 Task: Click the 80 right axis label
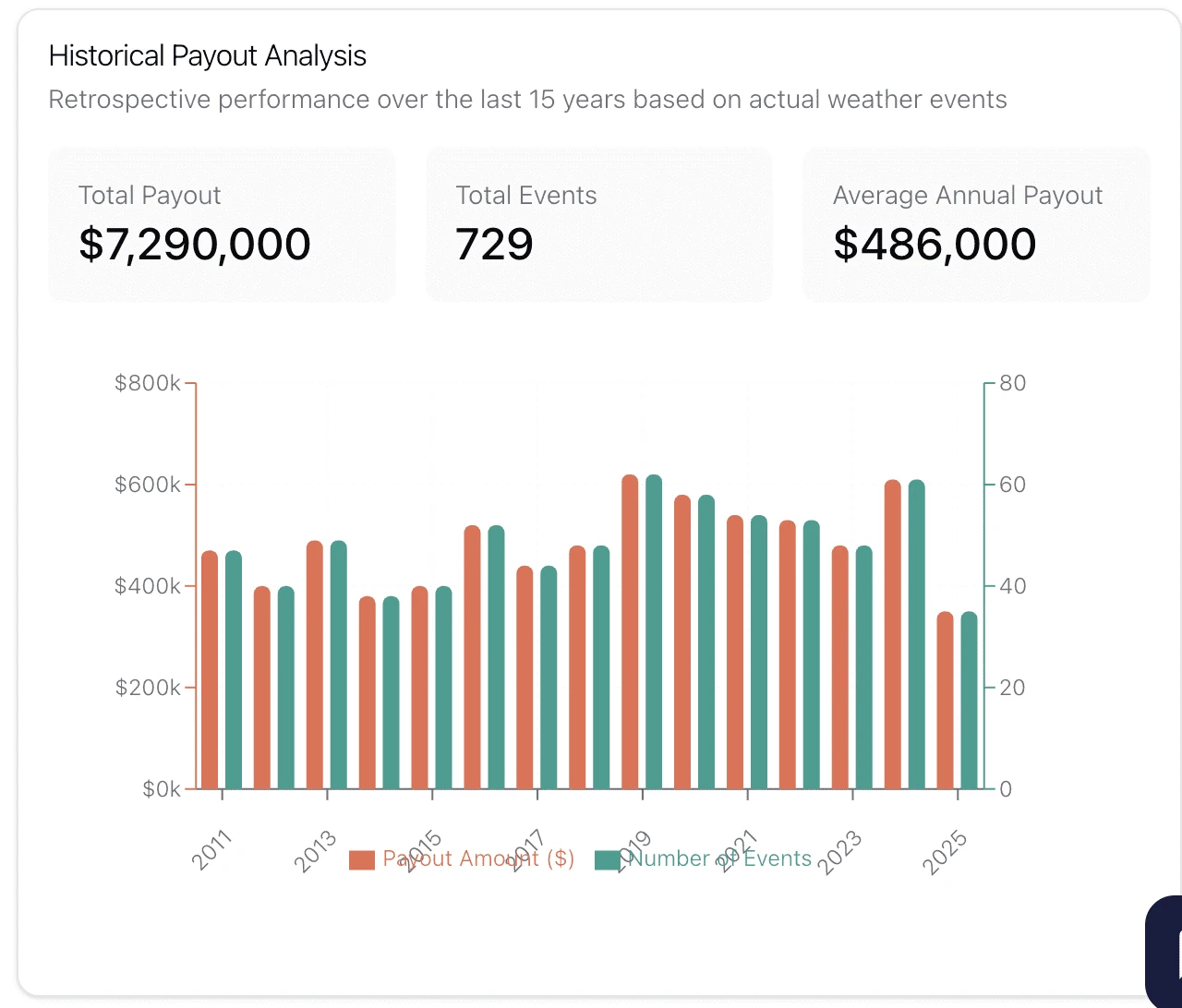pos(1012,383)
